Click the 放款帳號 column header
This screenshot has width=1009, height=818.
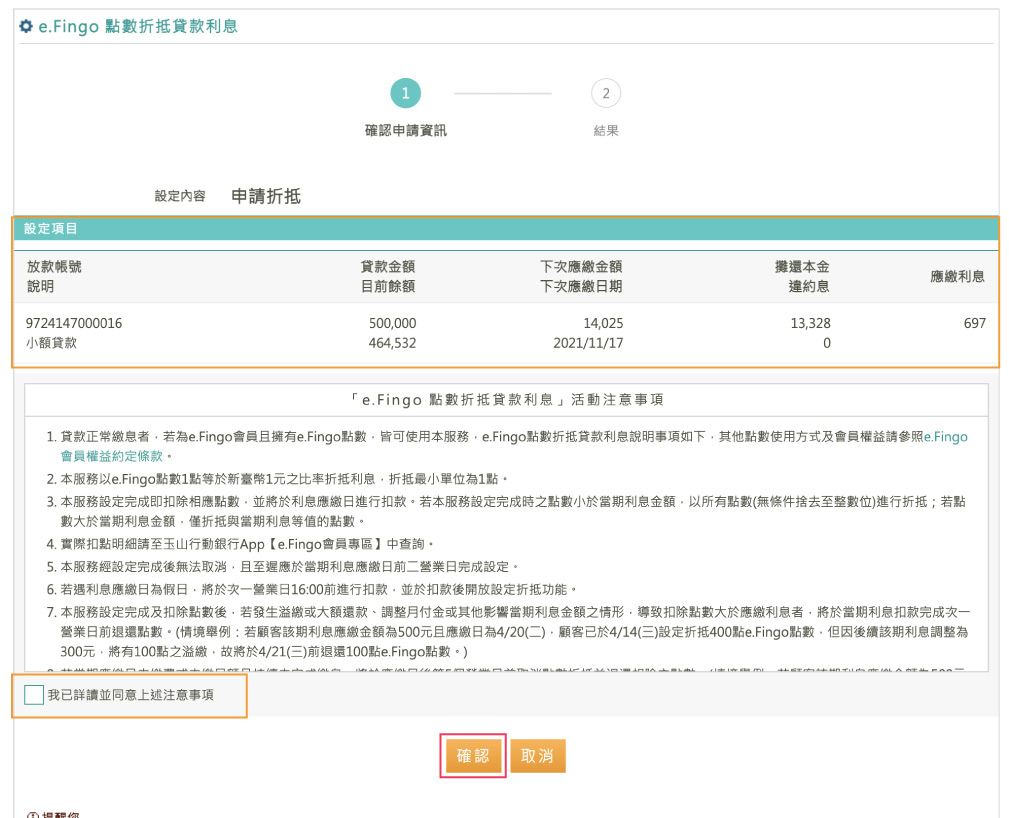pos(54,266)
